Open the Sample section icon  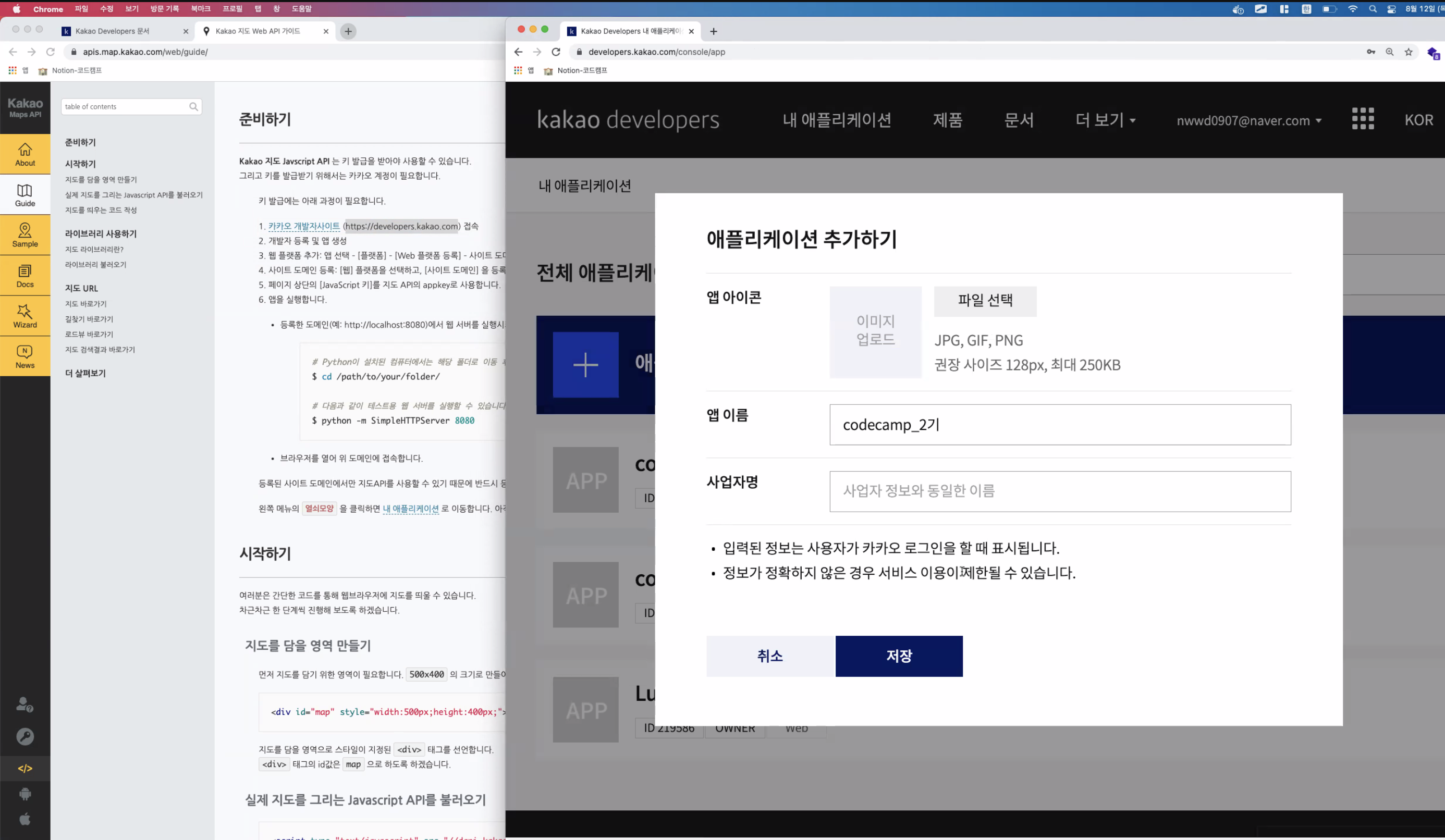point(25,235)
